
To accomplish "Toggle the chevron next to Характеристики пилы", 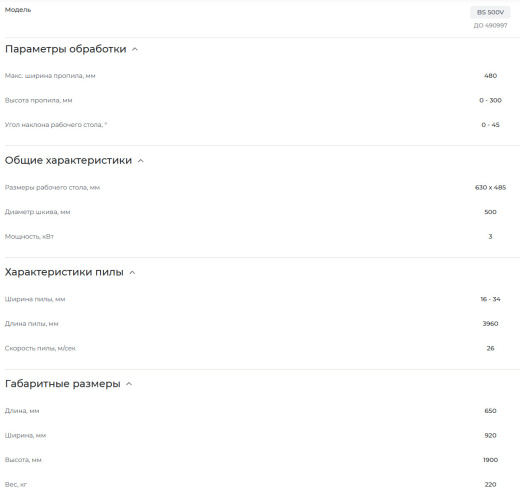I will 132,272.
